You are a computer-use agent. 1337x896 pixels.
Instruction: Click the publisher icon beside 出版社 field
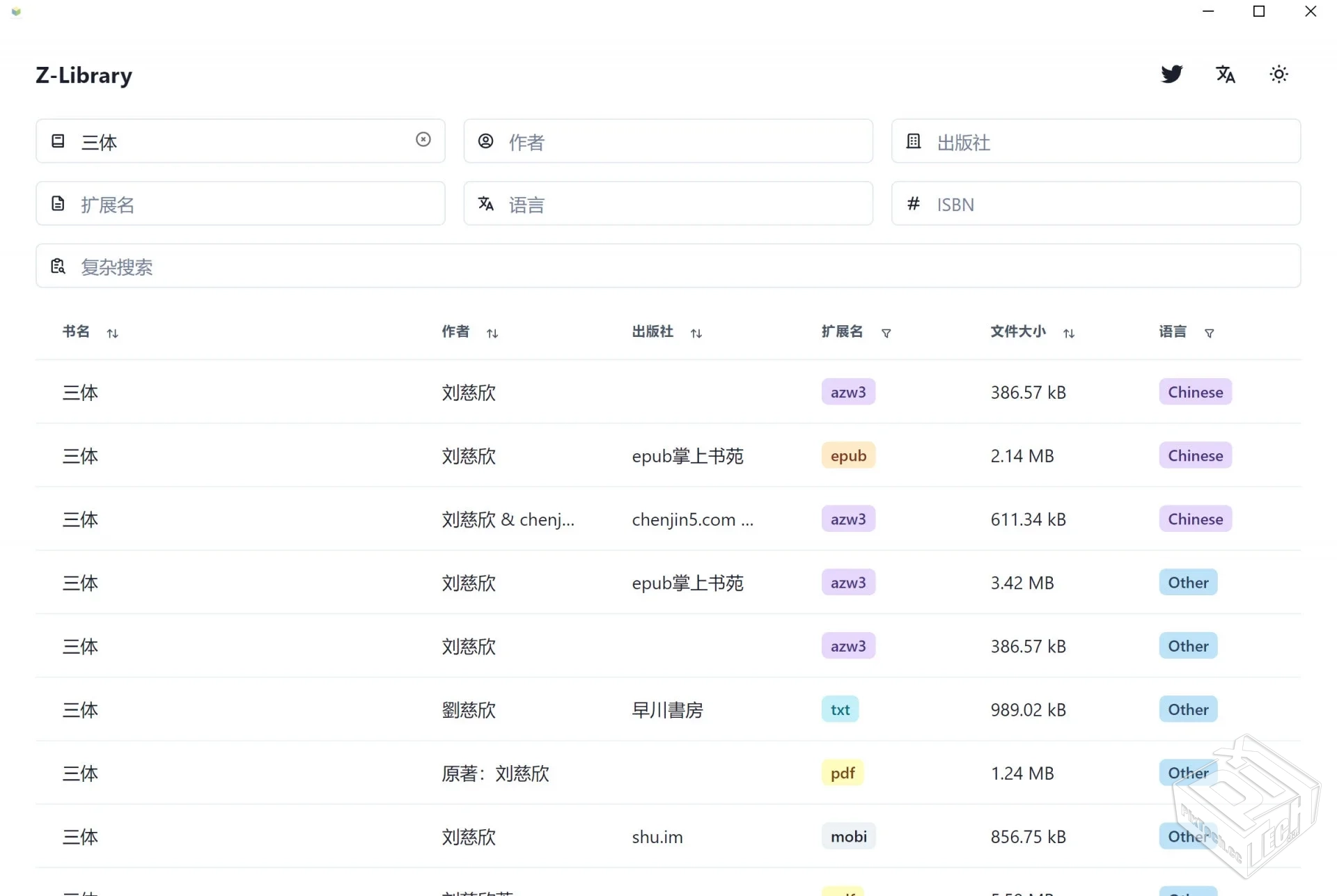click(913, 141)
